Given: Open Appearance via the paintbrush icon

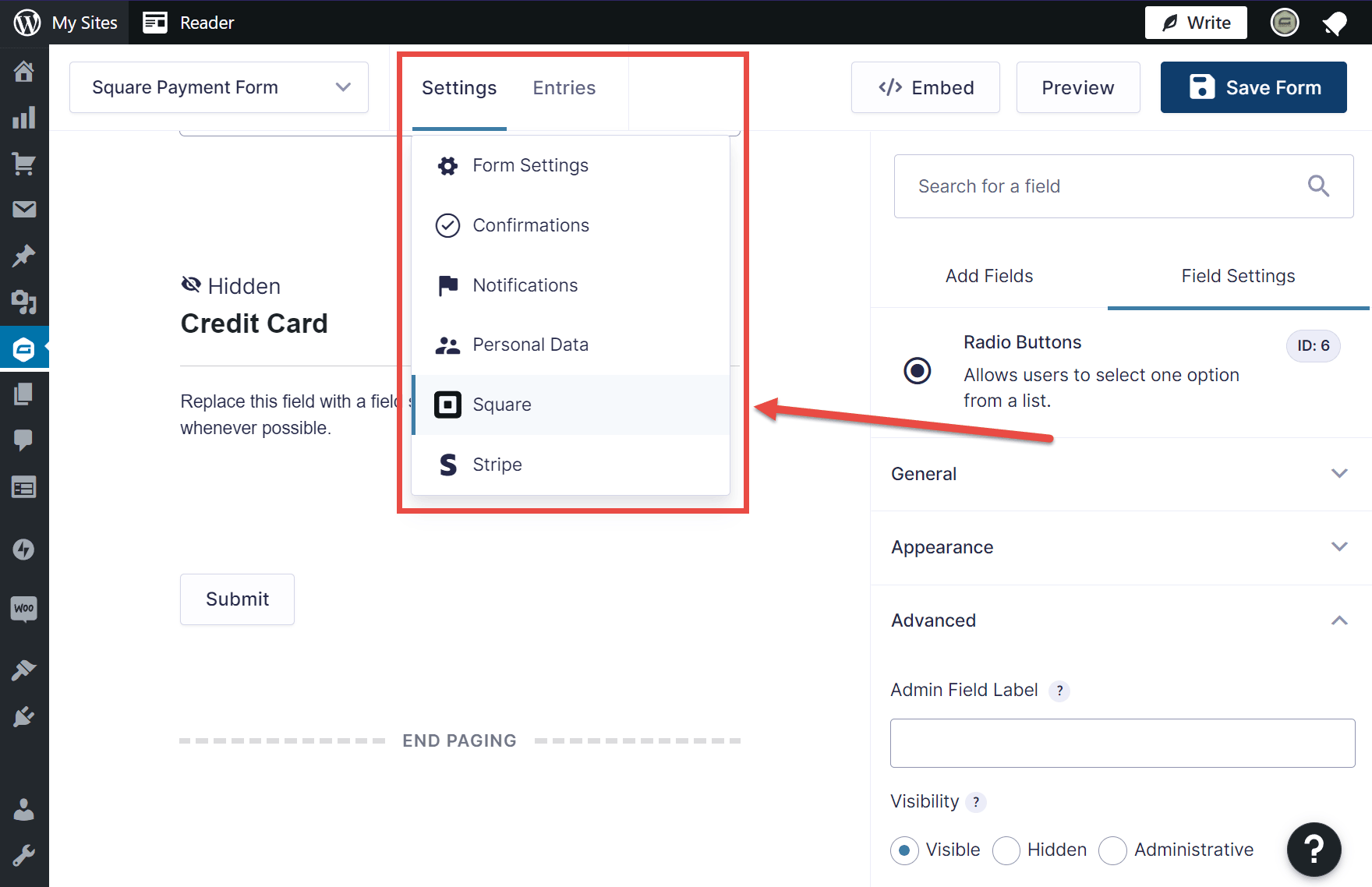Looking at the screenshot, I should click(x=24, y=670).
